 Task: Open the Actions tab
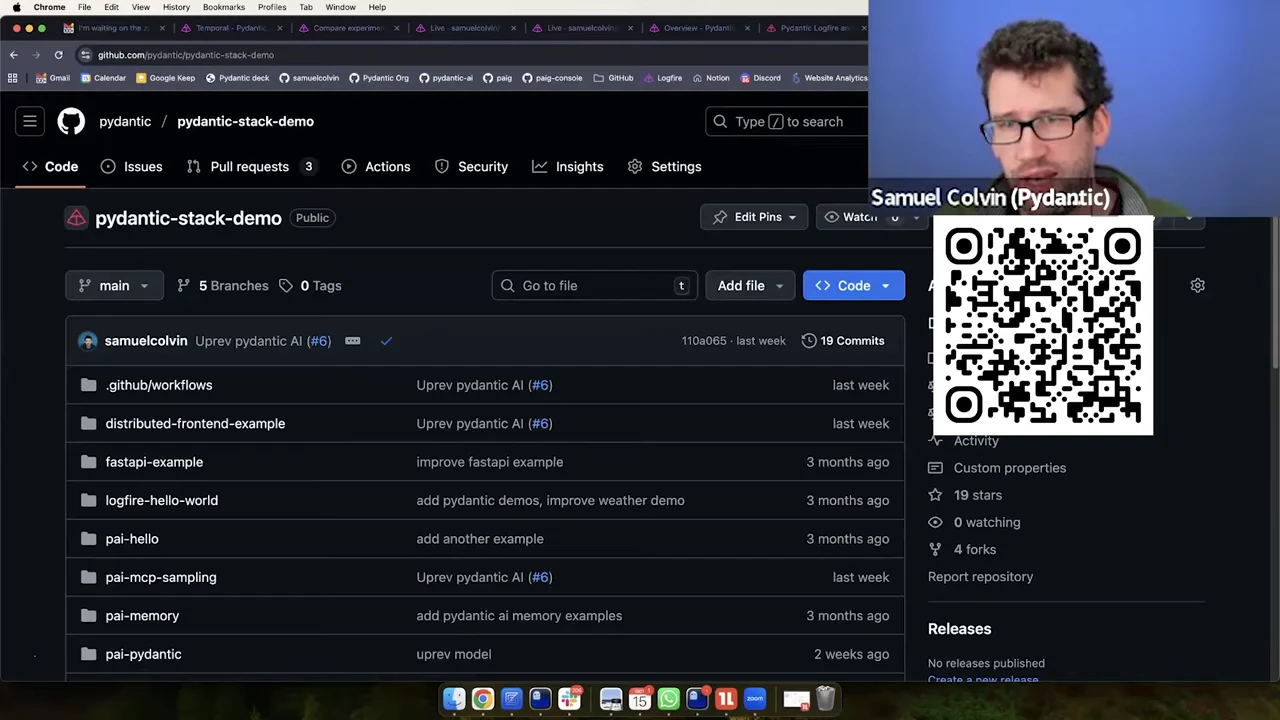376,167
